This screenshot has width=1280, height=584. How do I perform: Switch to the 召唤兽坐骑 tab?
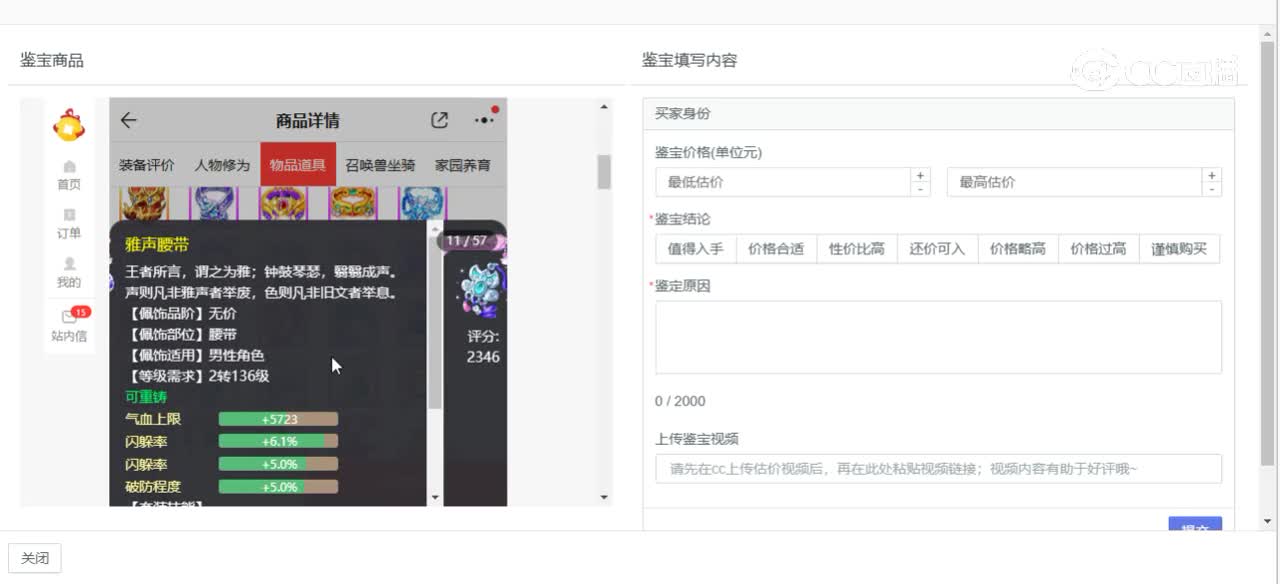point(380,165)
